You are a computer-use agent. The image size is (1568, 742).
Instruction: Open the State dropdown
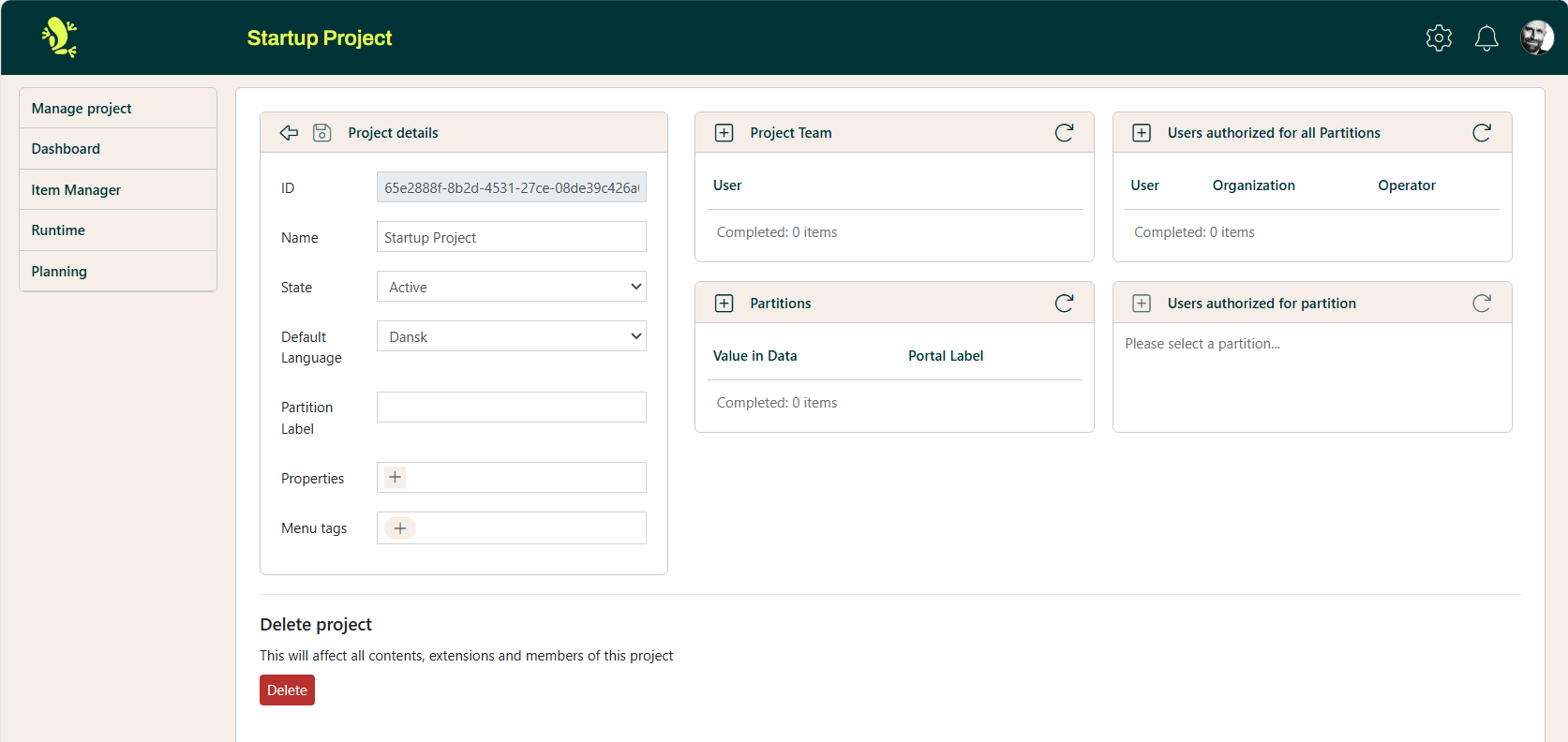(511, 287)
